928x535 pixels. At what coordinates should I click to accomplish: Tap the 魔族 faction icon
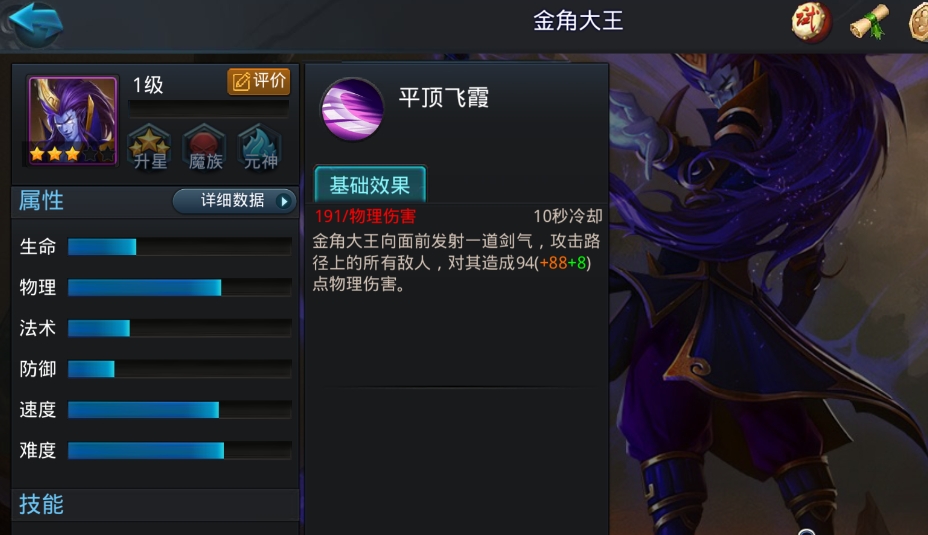point(204,147)
